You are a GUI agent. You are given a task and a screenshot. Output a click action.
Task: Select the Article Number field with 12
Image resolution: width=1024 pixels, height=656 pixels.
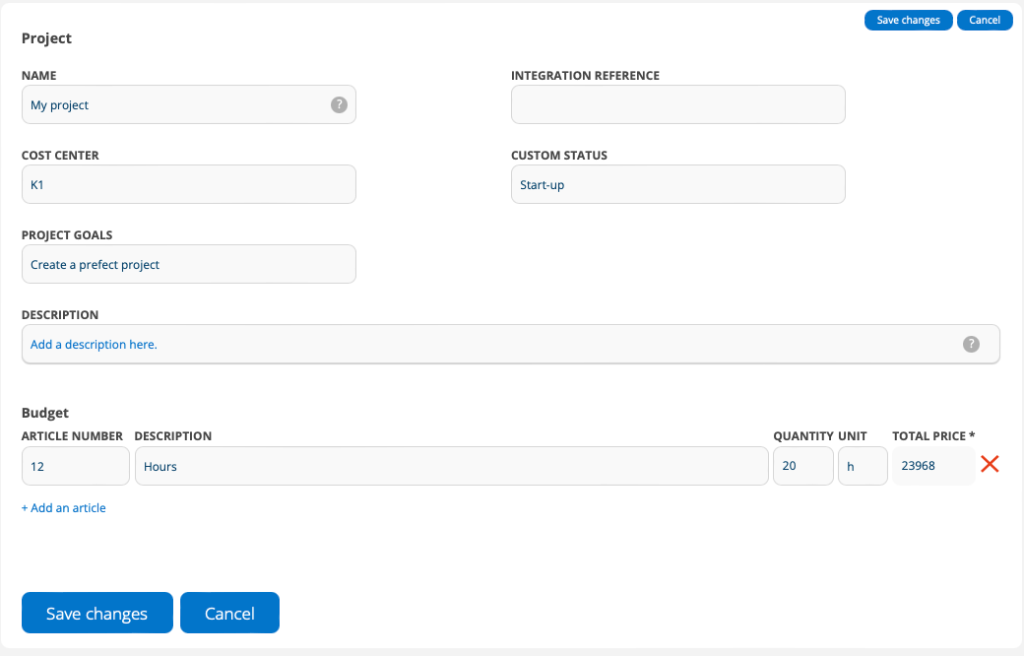(x=75, y=466)
